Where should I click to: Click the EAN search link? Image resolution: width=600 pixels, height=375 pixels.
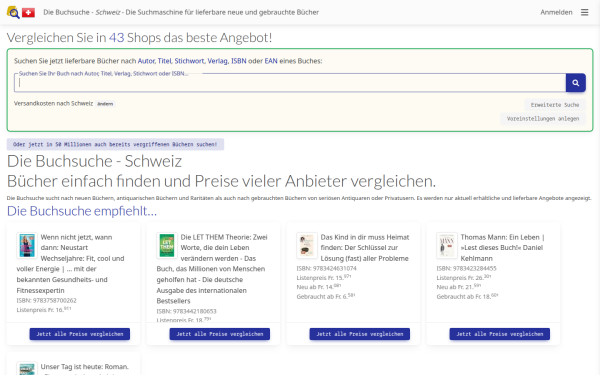pyautogui.click(x=271, y=61)
